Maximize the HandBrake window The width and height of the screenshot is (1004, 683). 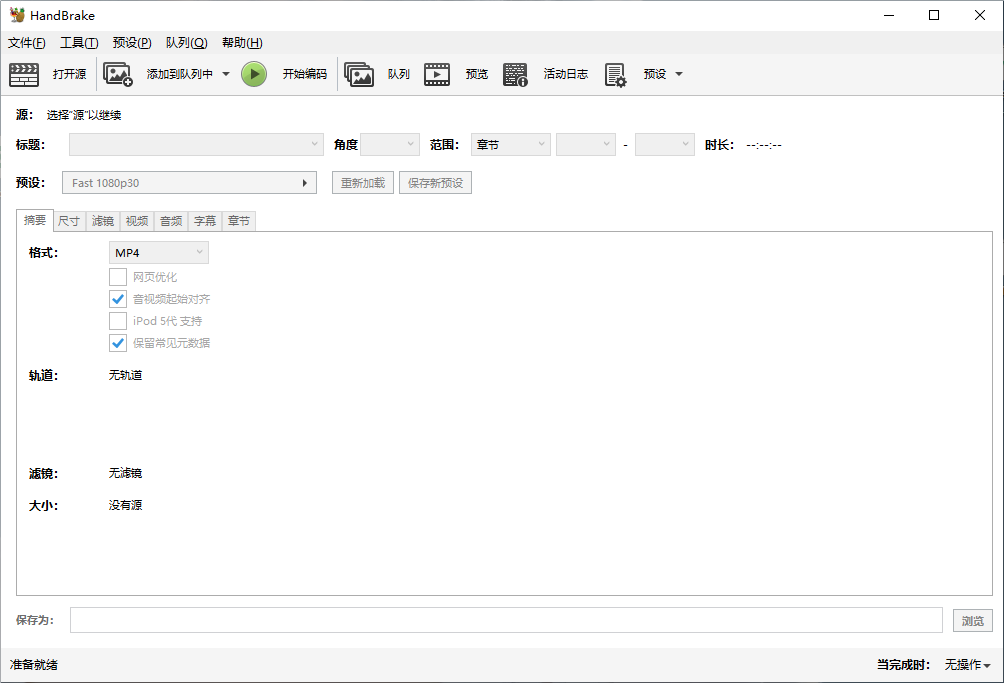pos(934,15)
